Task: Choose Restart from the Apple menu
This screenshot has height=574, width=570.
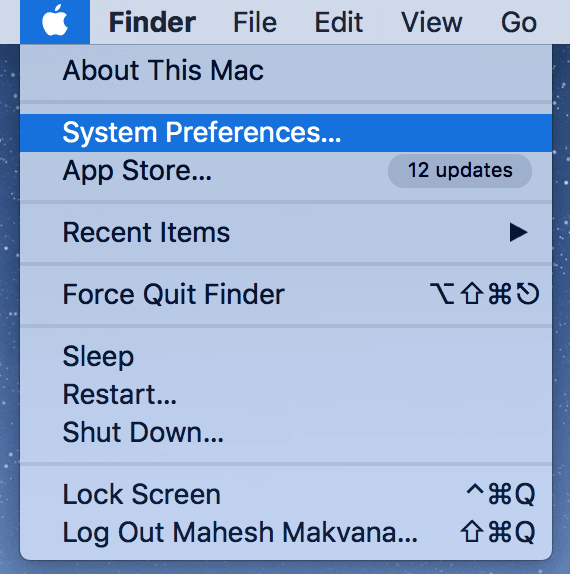Action: click(x=286, y=394)
